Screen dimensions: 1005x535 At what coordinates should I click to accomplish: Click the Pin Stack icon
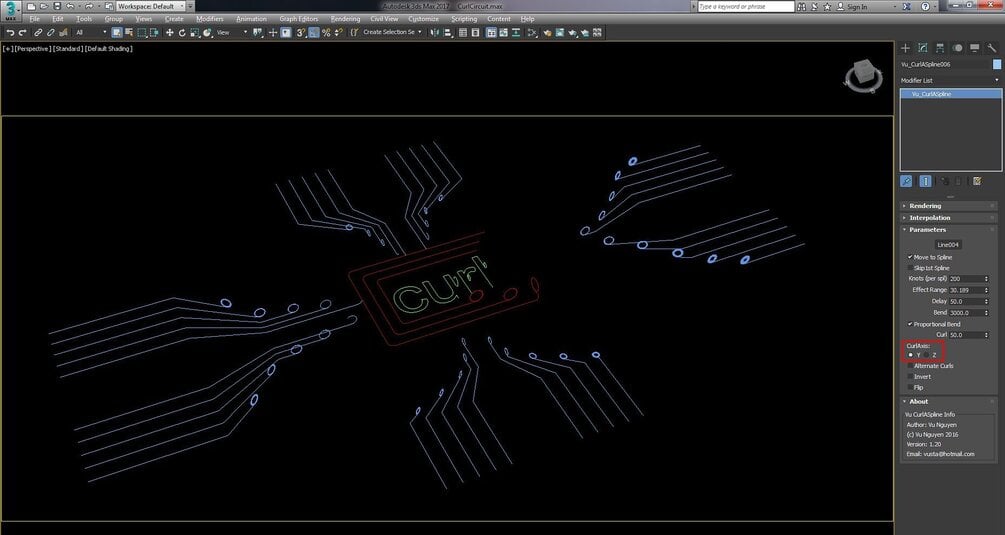coord(906,181)
